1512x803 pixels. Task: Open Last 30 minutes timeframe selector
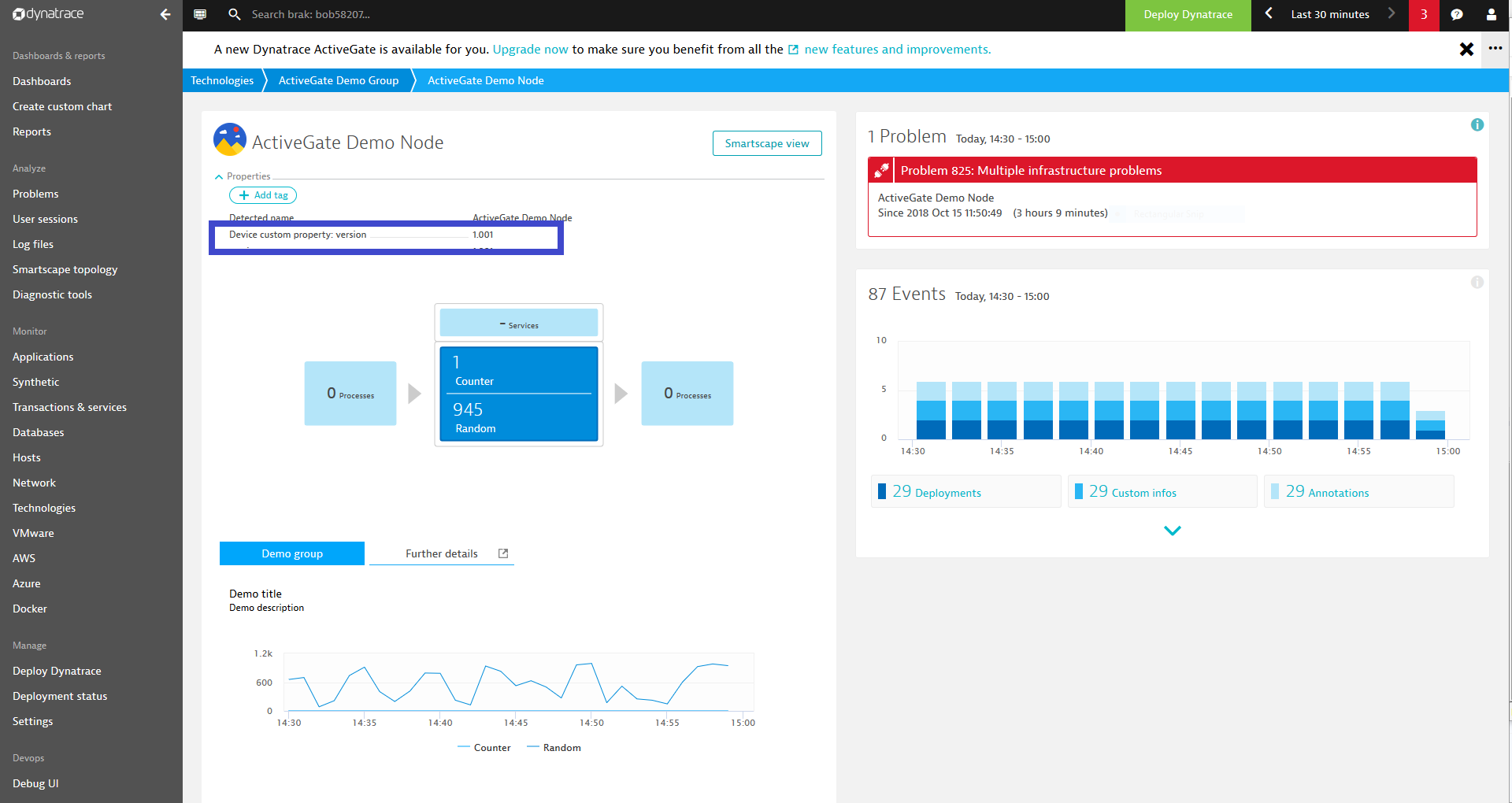[x=1330, y=14]
